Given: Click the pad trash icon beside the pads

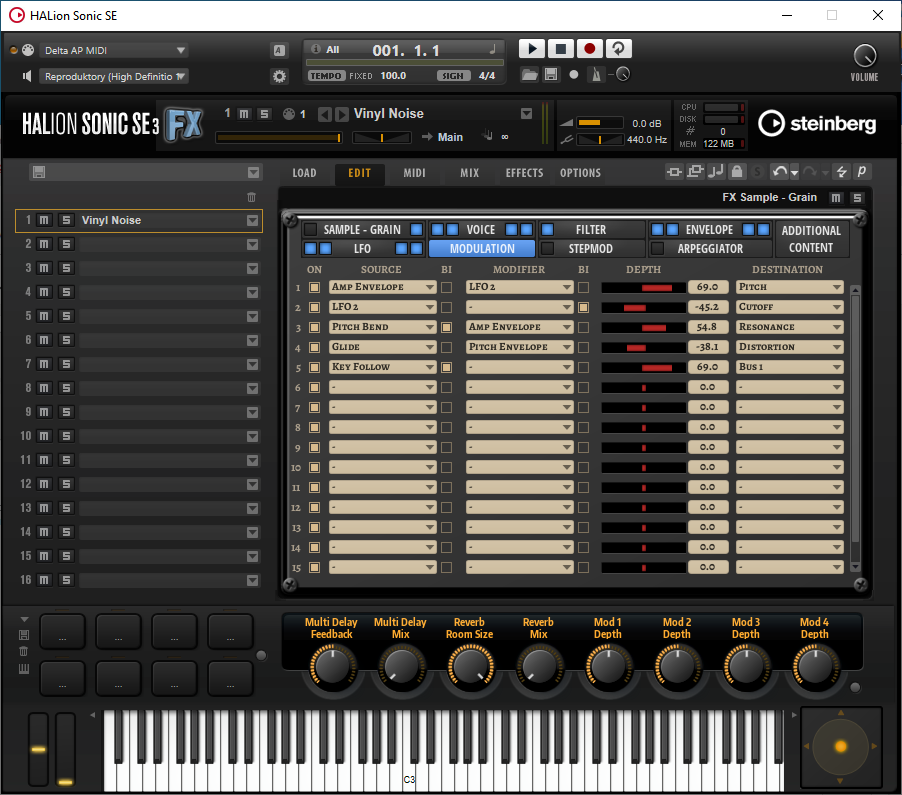Looking at the screenshot, I should 24,651.
